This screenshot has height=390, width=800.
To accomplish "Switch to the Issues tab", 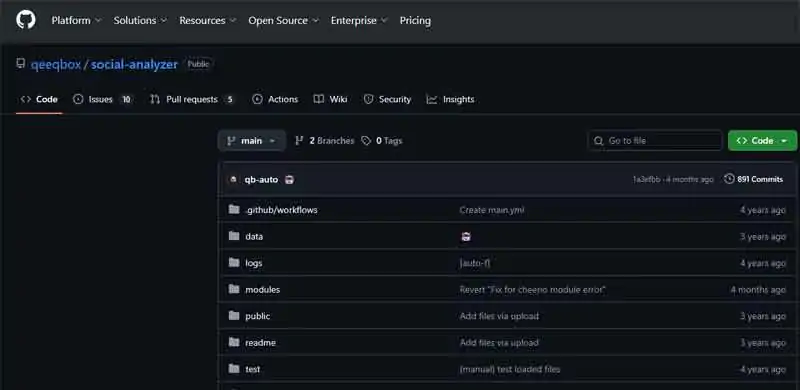I will click(x=102, y=100).
